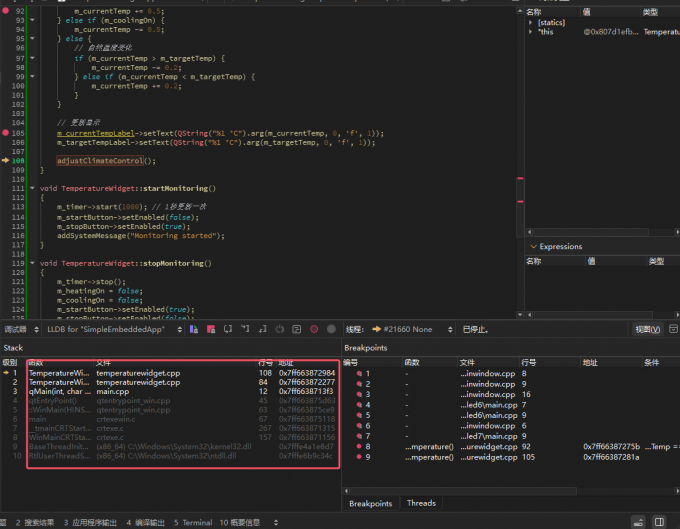Click the Step Out icon in debugger toolbar
Screen dimensions: 680x529
click(263, 329)
